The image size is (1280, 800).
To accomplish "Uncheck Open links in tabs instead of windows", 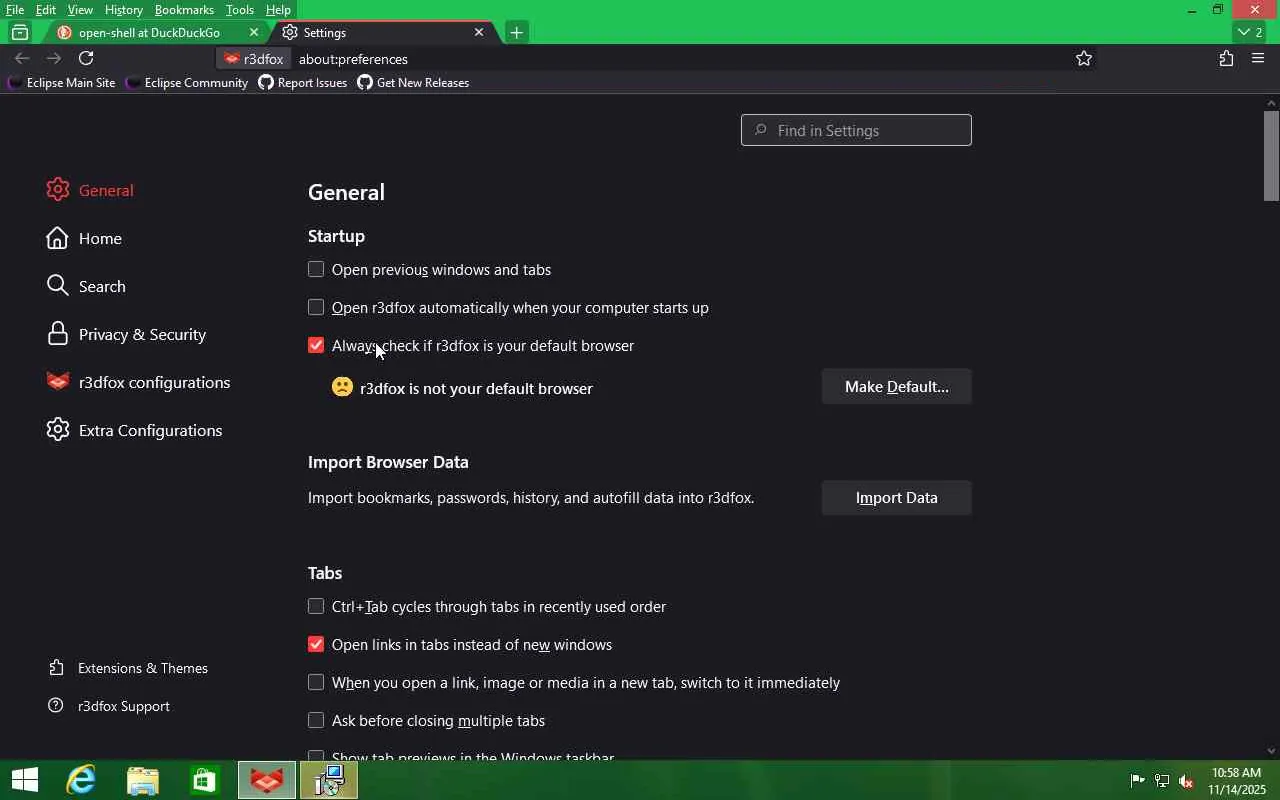I will click(x=316, y=644).
